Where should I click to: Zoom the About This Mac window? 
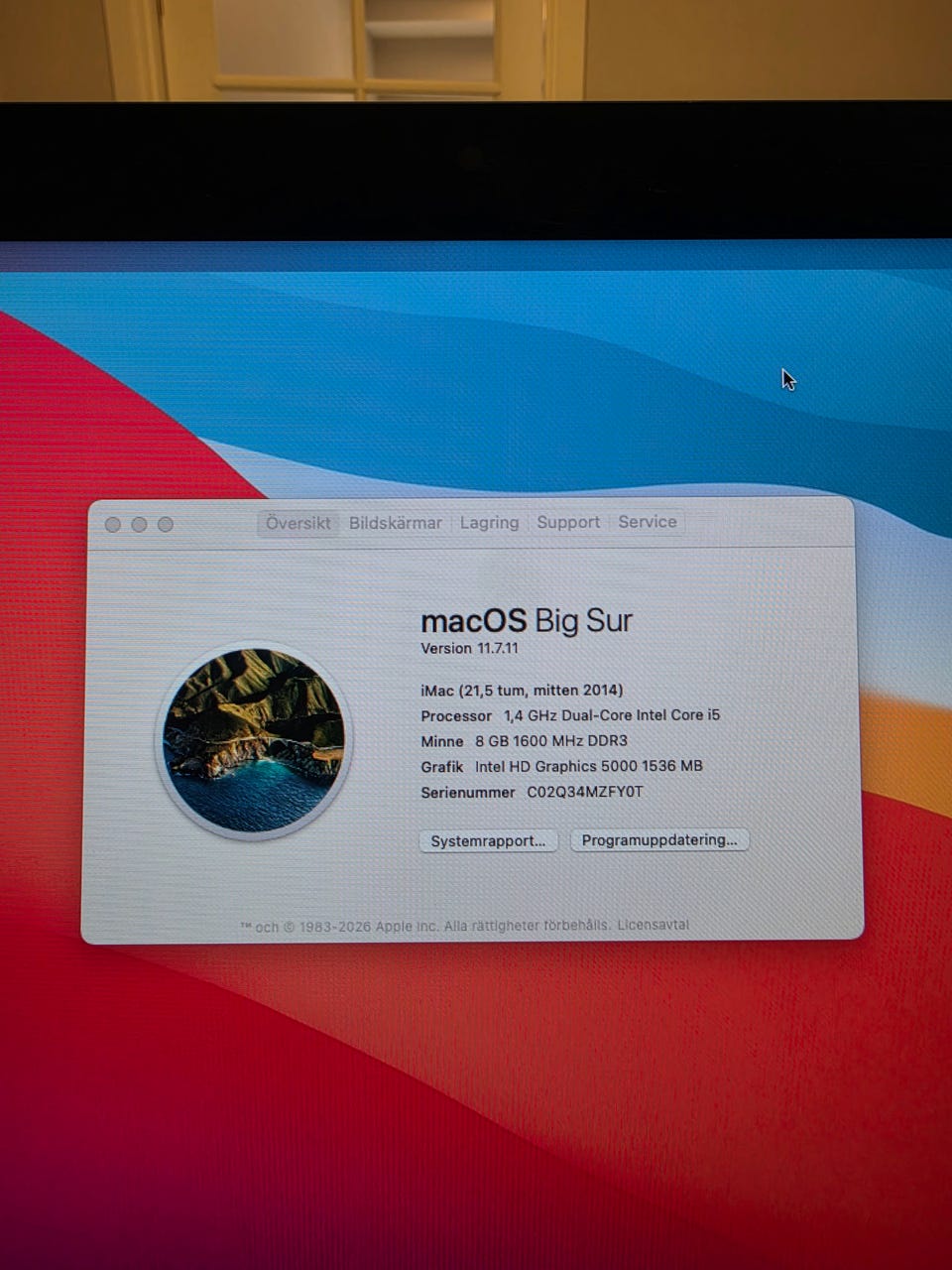[x=166, y=525]
